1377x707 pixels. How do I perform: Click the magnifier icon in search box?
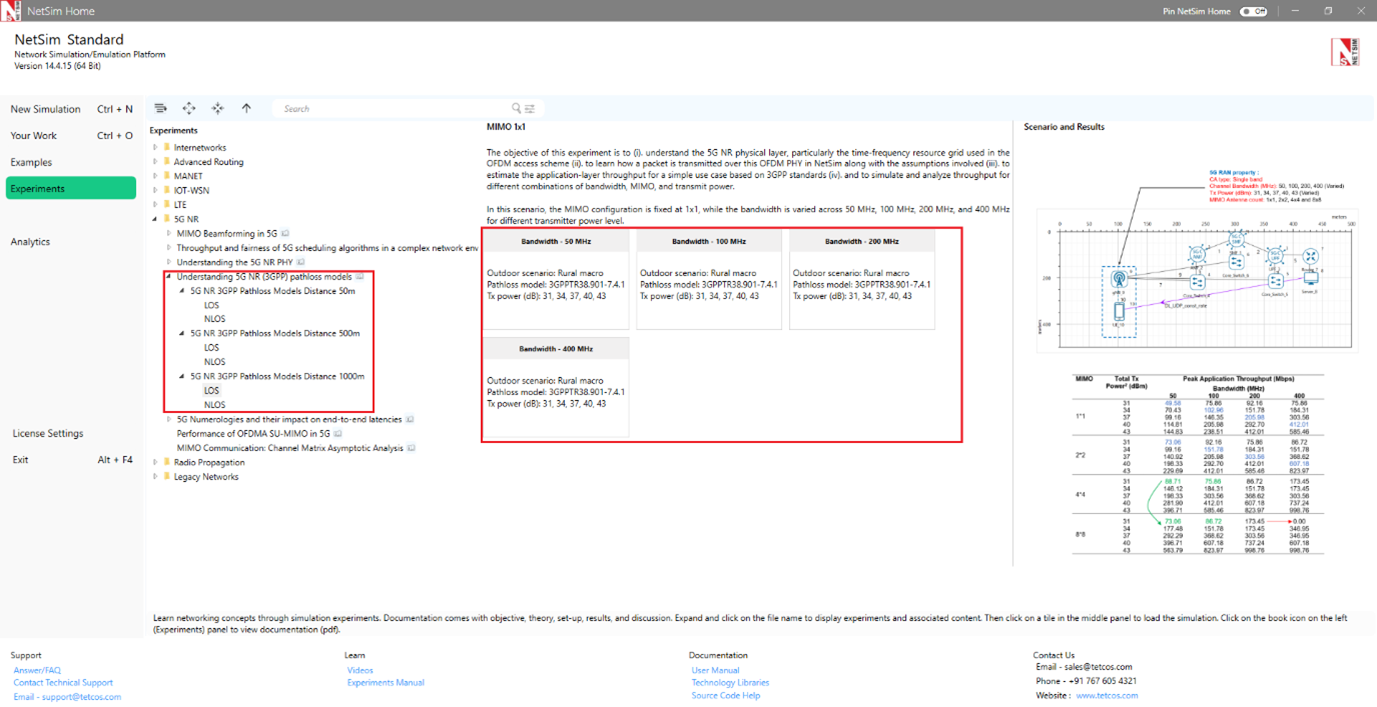click(x=516, y=108)
